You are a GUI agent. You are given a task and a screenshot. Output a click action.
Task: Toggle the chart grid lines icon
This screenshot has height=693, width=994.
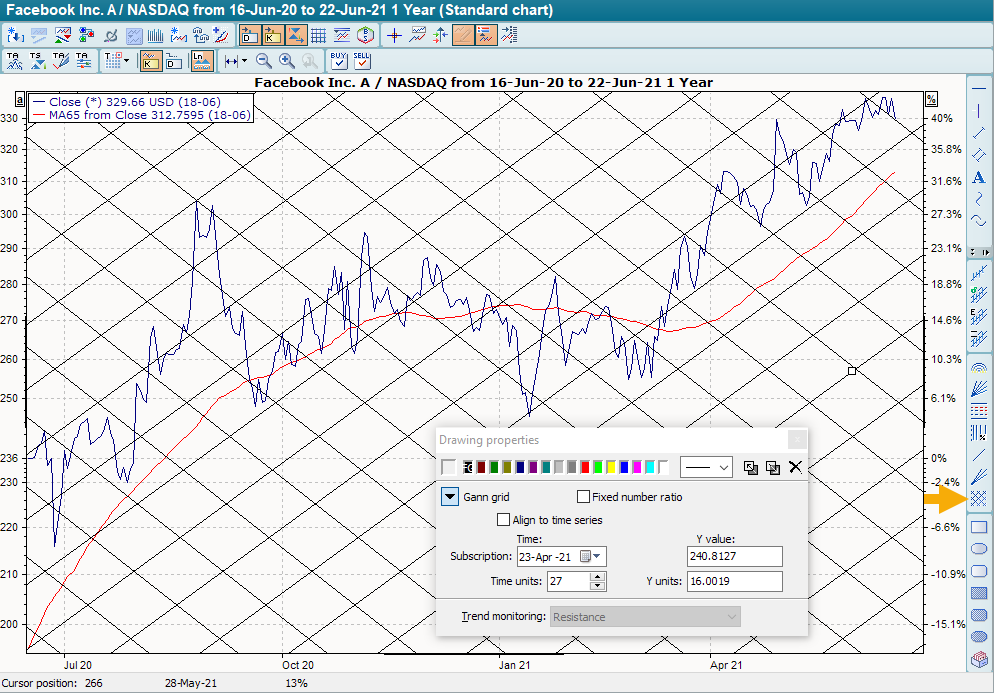coord(319,36)
